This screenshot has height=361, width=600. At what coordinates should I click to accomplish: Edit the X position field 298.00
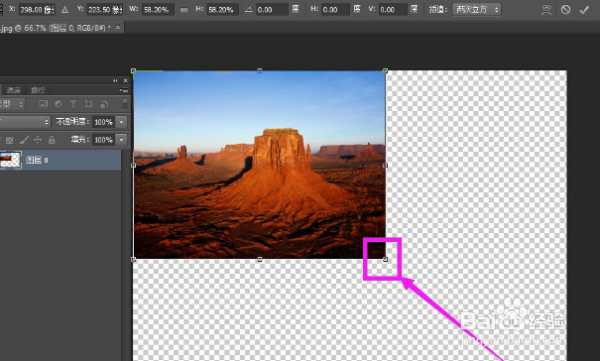(37, 10)
